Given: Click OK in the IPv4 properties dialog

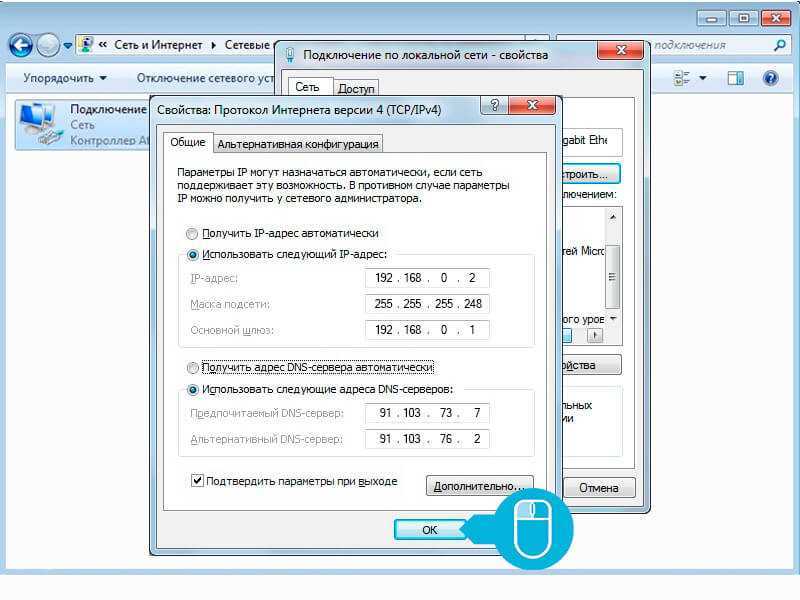Looking at the screenshot, I should tap(430, 530).
